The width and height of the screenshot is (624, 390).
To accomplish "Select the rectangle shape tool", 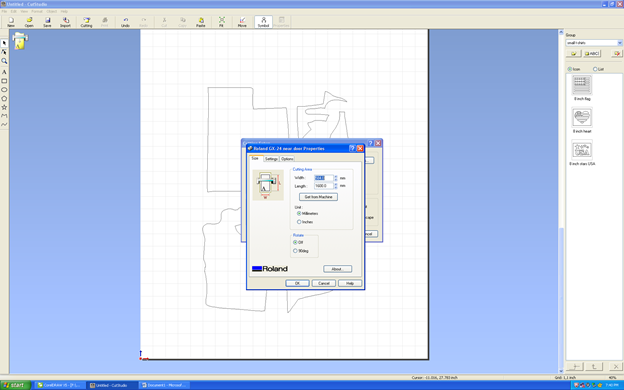I will [x=4, y=81].
